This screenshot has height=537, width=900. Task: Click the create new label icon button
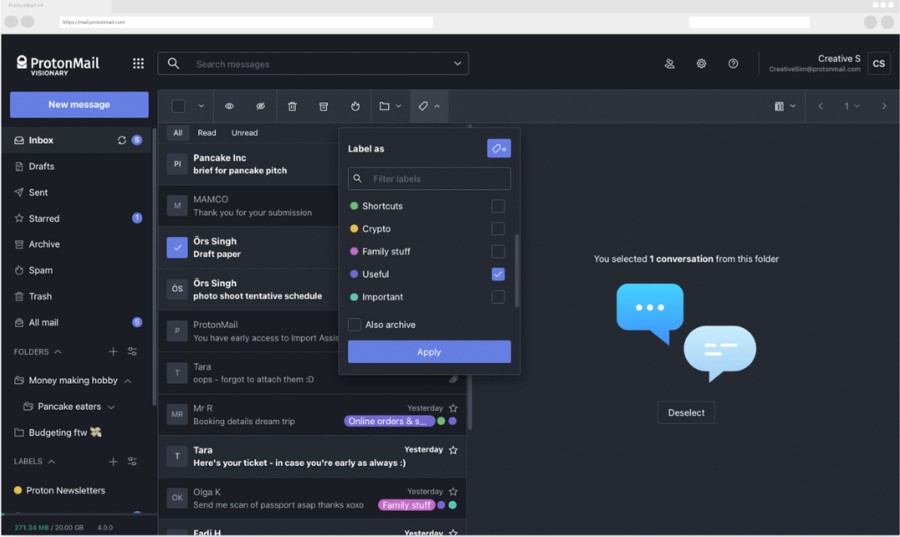pos(499,149)
